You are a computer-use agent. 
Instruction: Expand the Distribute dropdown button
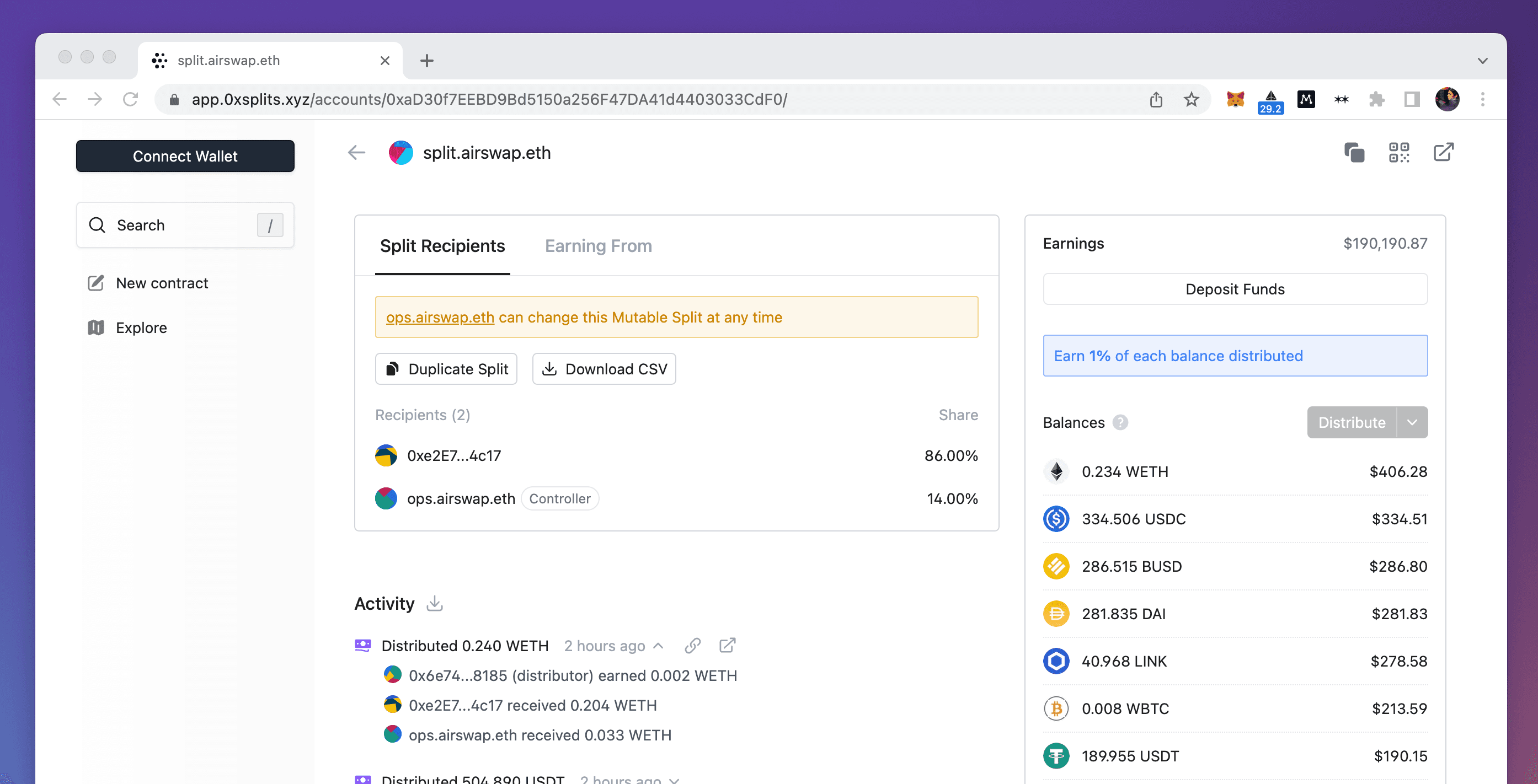click(1413, 422)
